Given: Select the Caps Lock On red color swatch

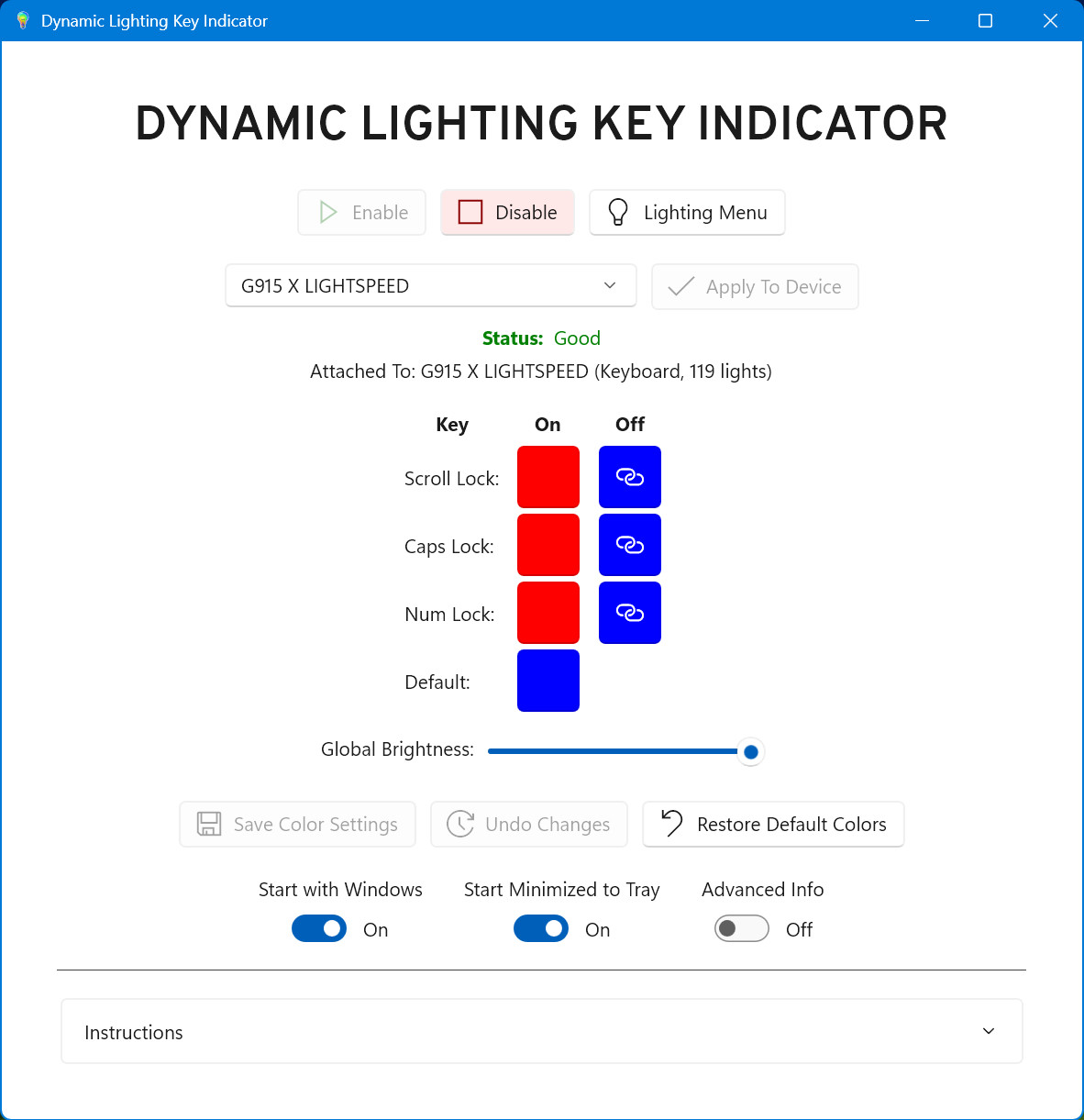Looking at the screenshot, I should click(x=548, y=545).
